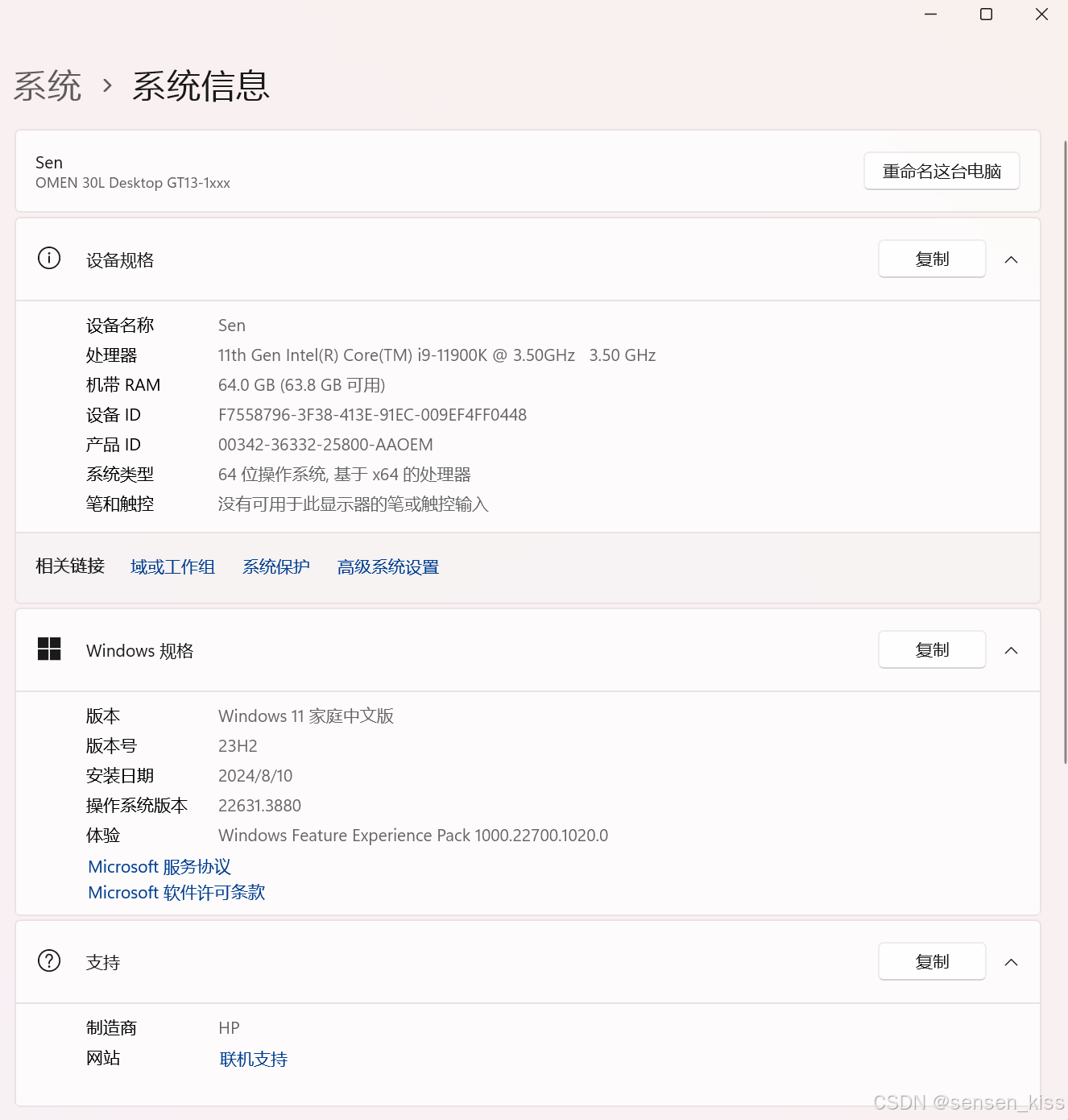1068x1120 pixels.
Task: Select the product ID value 00342-36332-25800-AAOEM
Action: (x=325, y=445)
